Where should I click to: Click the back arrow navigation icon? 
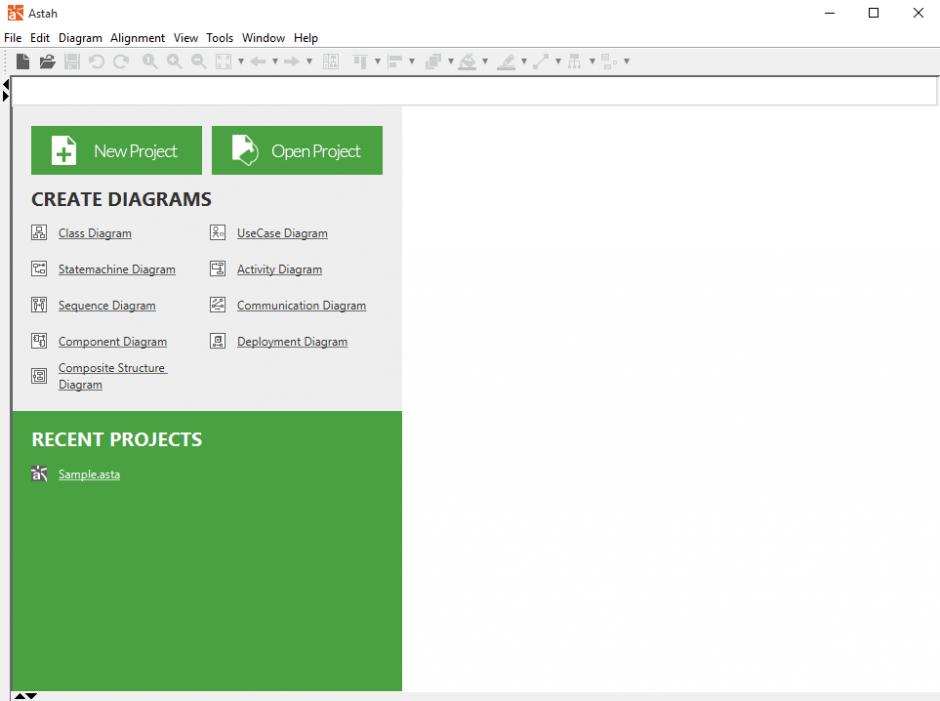258,61
